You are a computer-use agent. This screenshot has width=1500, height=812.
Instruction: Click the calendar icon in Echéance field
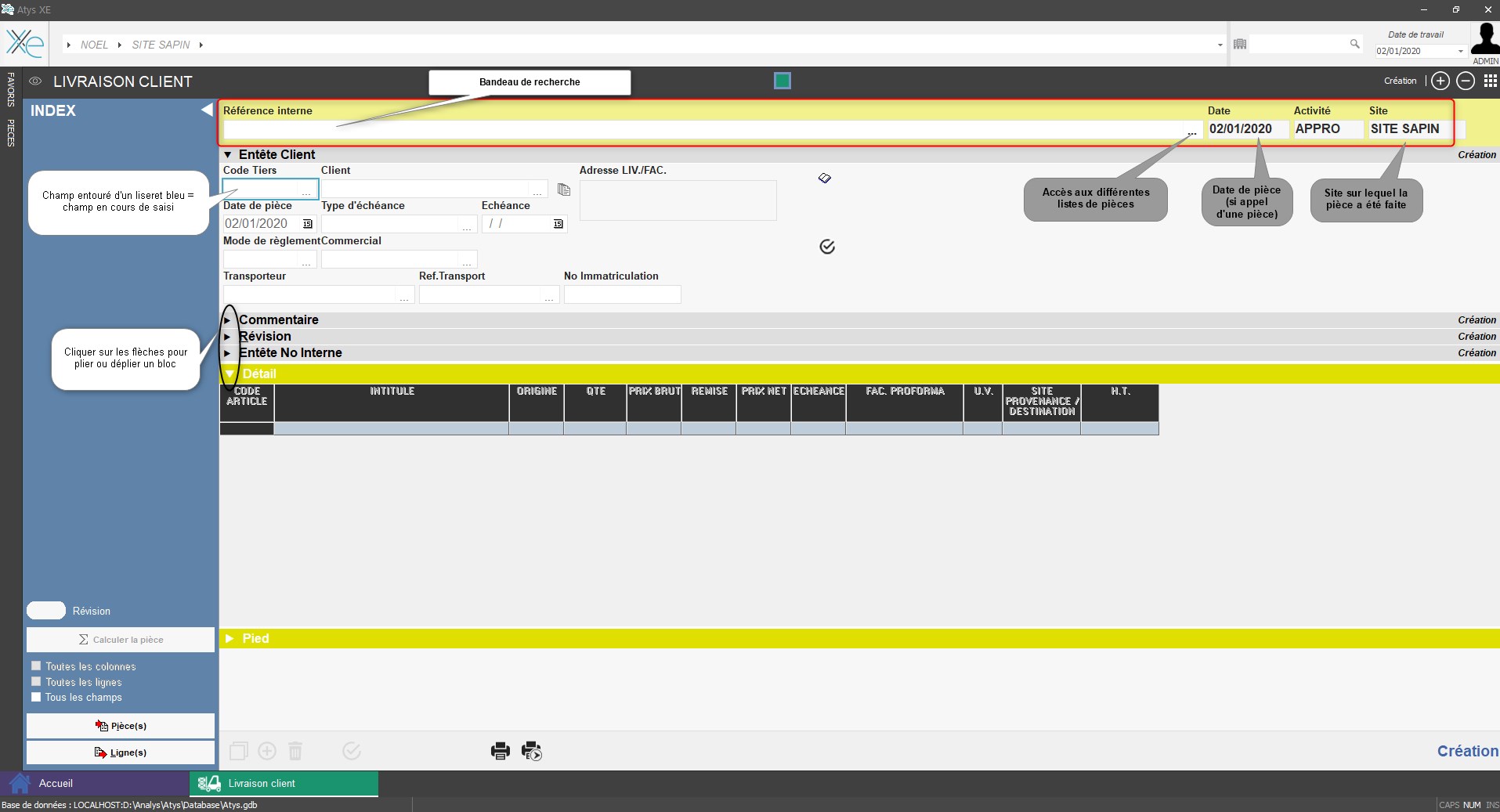pyautogui.click(x=558, y=224)
